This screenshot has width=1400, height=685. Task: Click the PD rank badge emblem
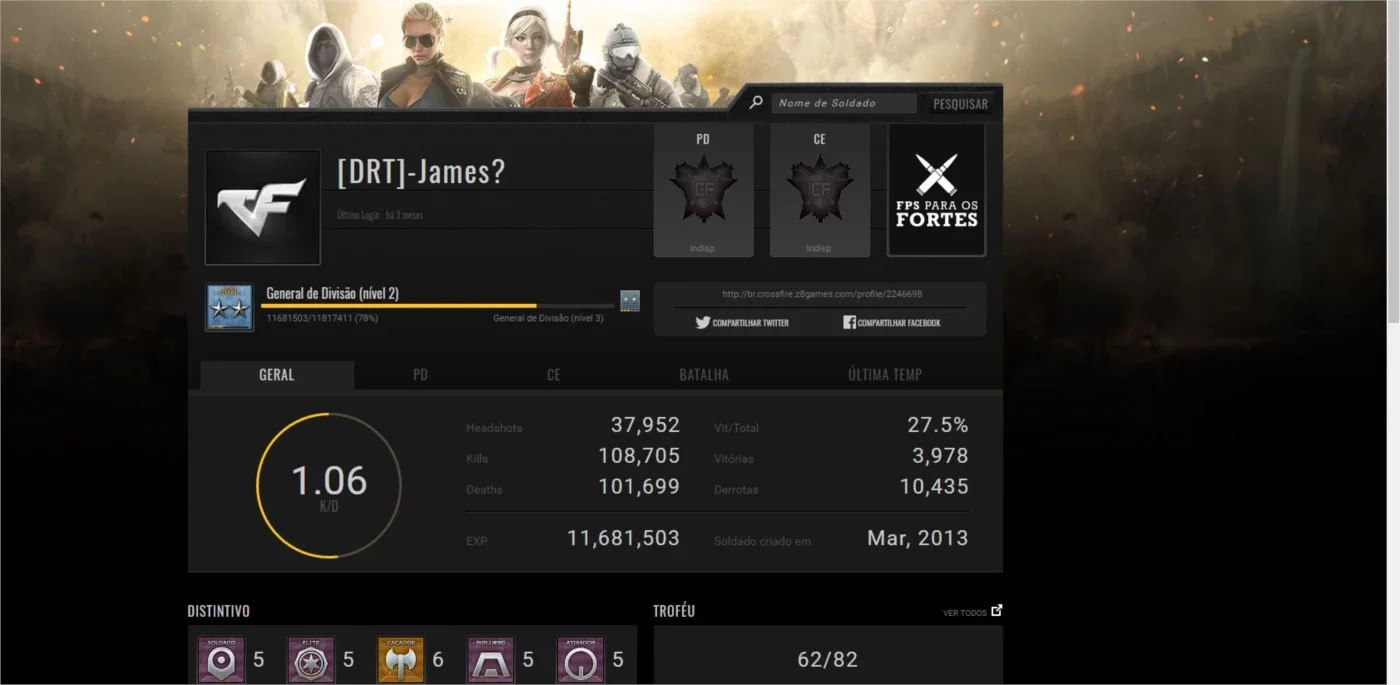(x=703, y=188)
